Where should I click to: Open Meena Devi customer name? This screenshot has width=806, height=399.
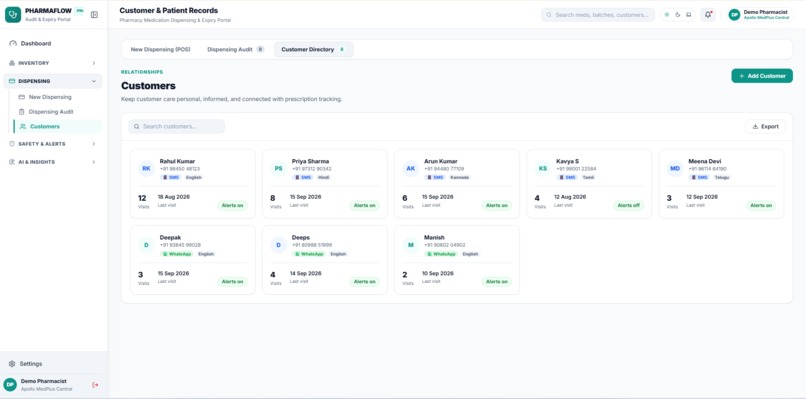(705, 161)
